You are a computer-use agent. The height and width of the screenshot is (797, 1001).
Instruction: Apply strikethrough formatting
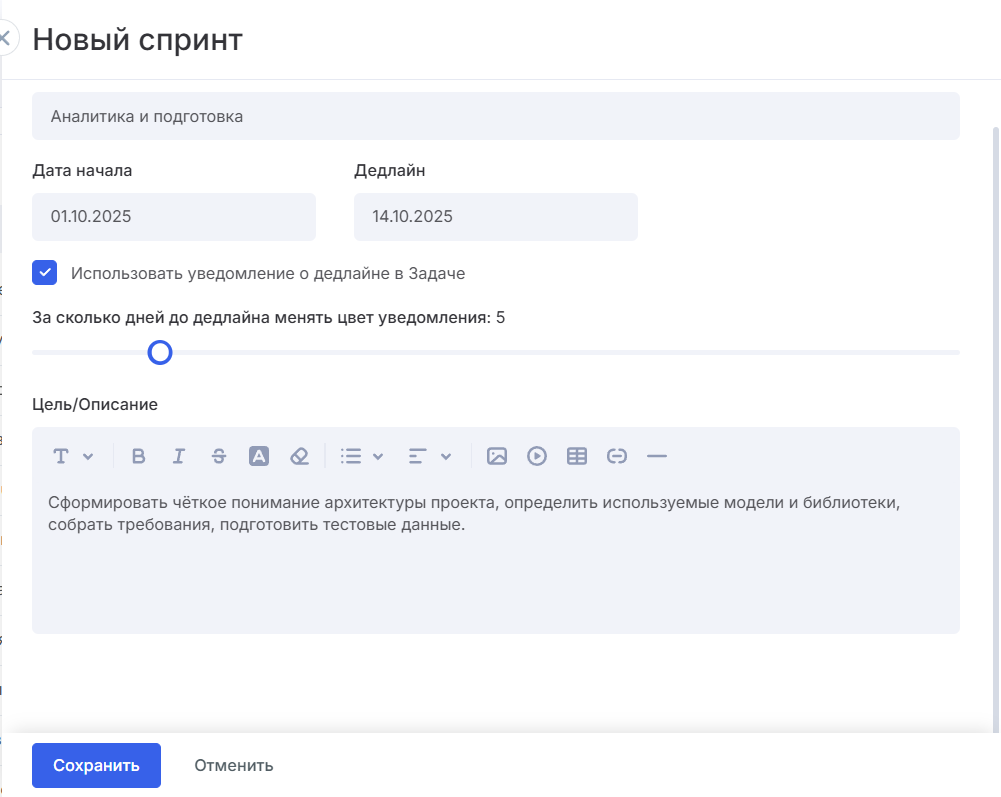point(219,456)
